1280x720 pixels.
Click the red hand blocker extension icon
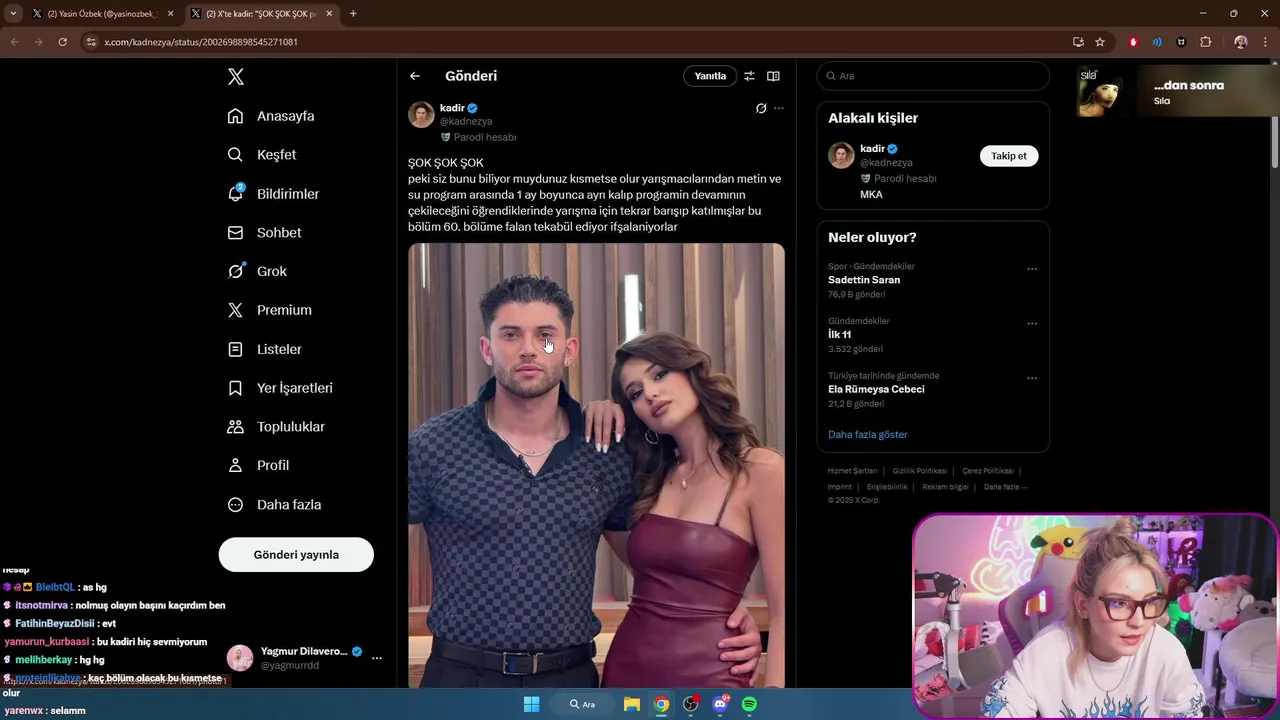1133,42
